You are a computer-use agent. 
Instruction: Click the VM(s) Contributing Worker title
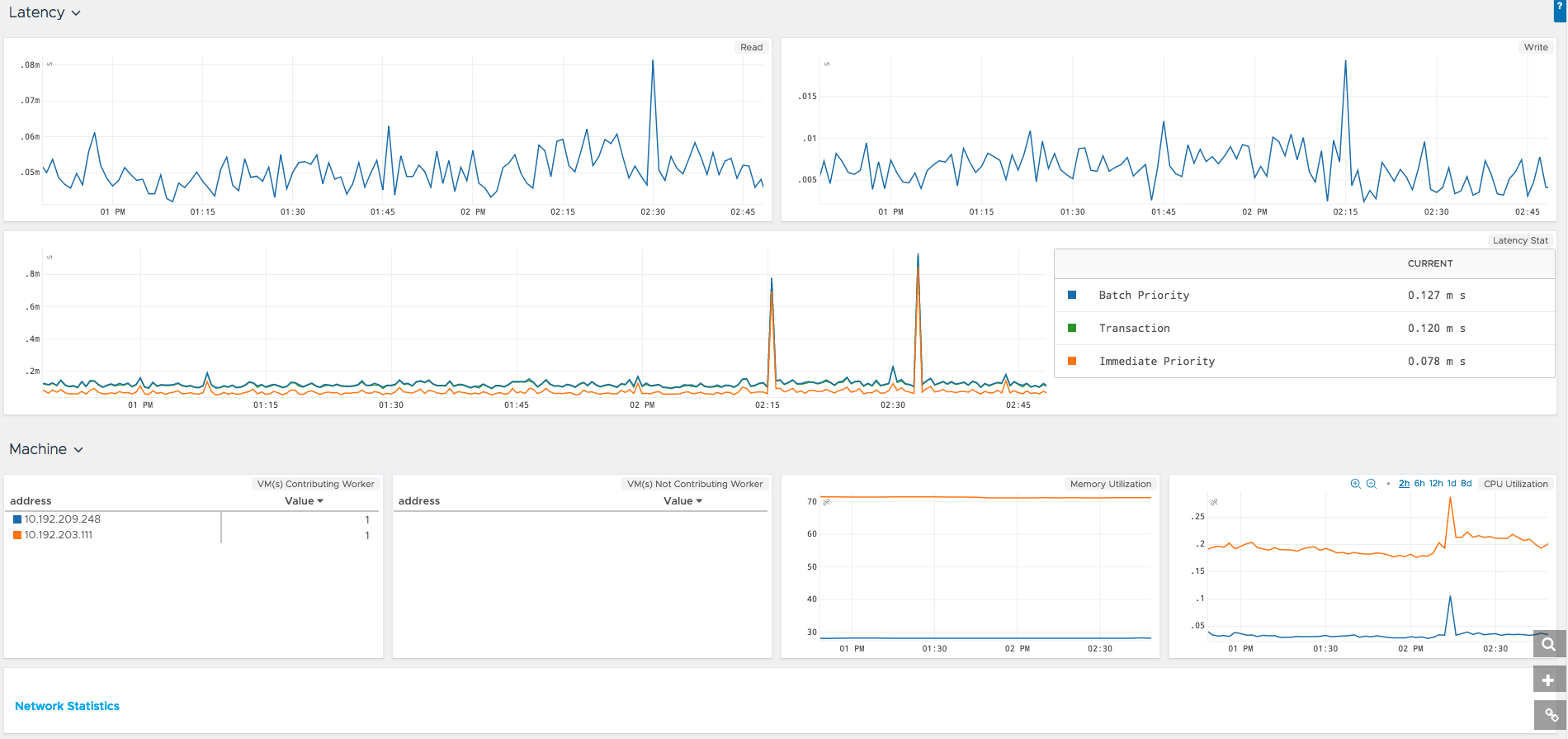[315, 484]
